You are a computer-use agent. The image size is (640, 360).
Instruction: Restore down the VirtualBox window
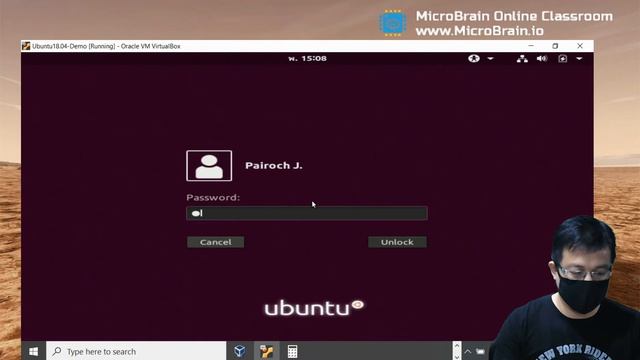555,46
